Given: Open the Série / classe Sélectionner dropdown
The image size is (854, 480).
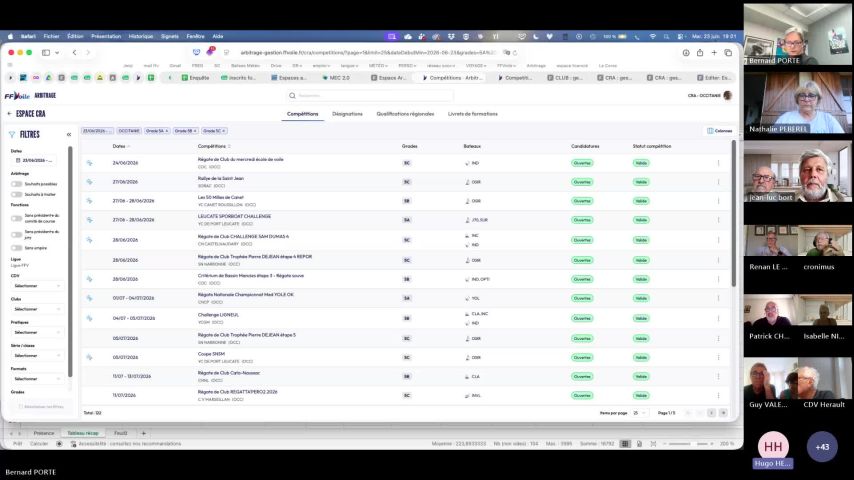Looking at the screenshot, I should point(36,355).
